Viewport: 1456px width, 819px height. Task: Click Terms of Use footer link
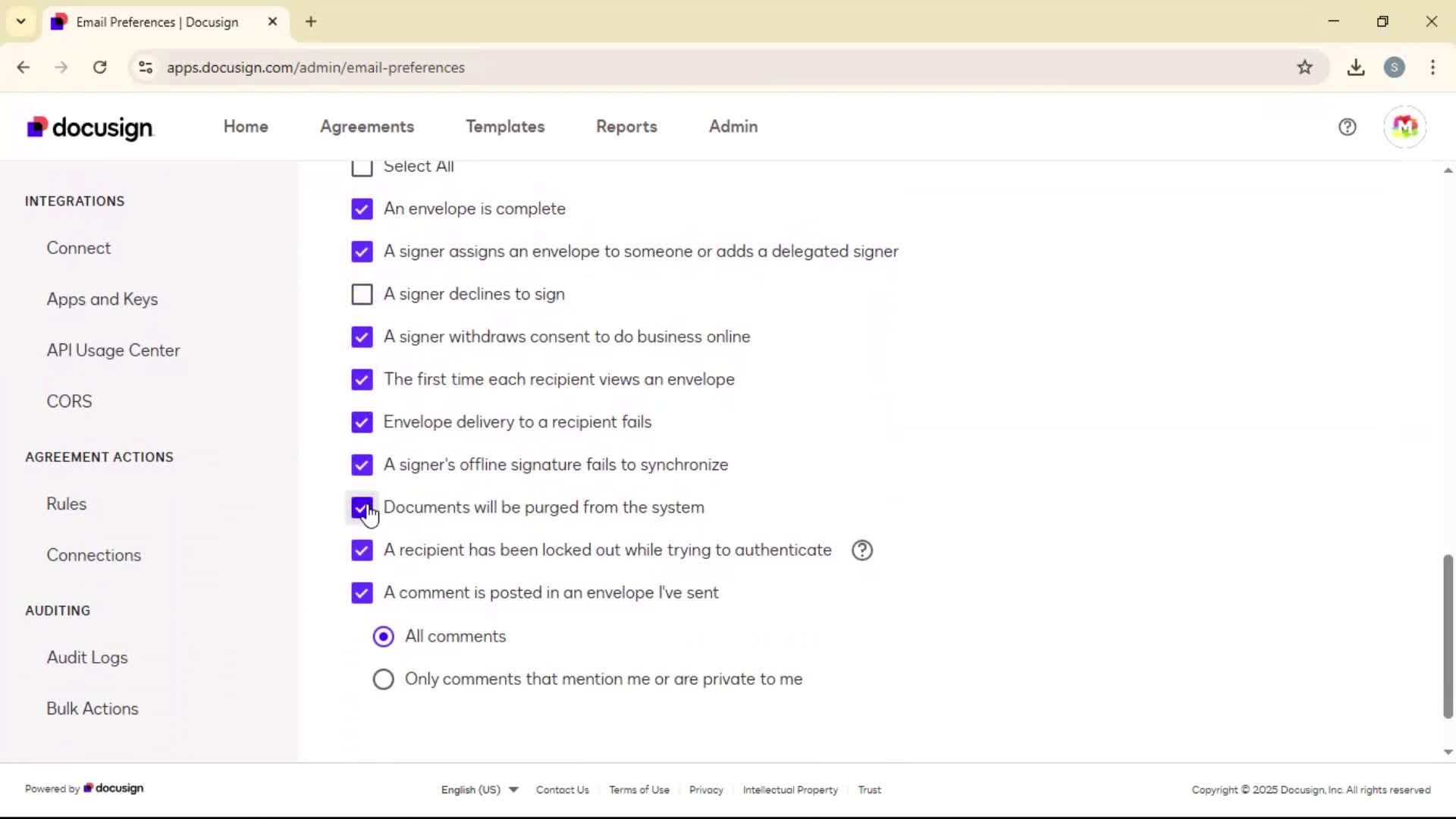pyautogui.click(x=639, y=789)
